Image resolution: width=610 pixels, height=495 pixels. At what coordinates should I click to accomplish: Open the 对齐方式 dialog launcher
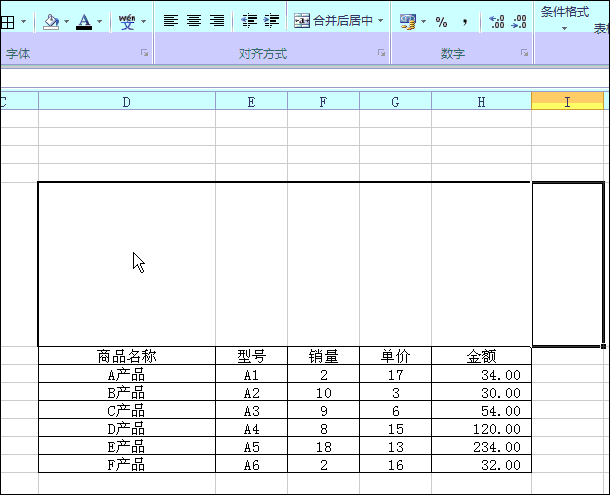[x=381, y=53]
